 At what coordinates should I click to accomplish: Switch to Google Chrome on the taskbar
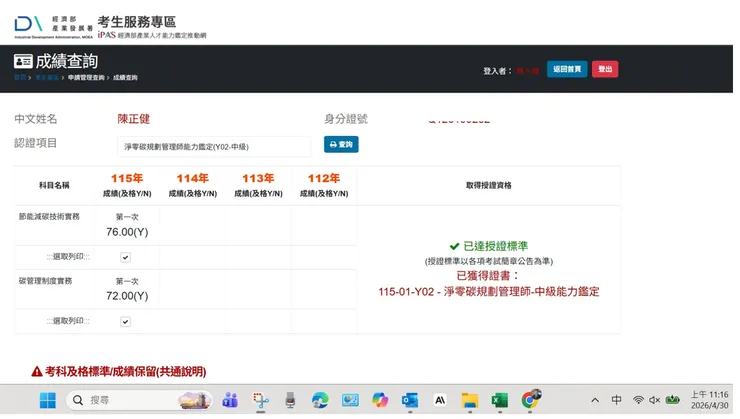[x=530, y=399]
